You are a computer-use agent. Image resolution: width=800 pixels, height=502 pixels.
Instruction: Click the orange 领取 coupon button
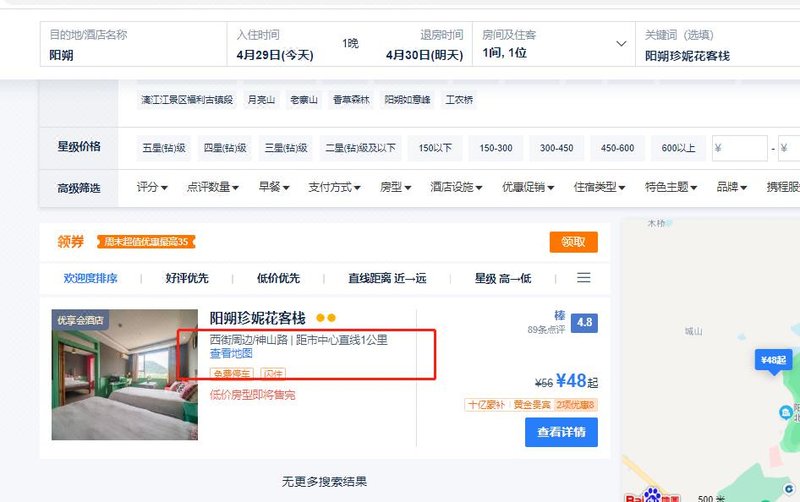[x=573, y=242]
